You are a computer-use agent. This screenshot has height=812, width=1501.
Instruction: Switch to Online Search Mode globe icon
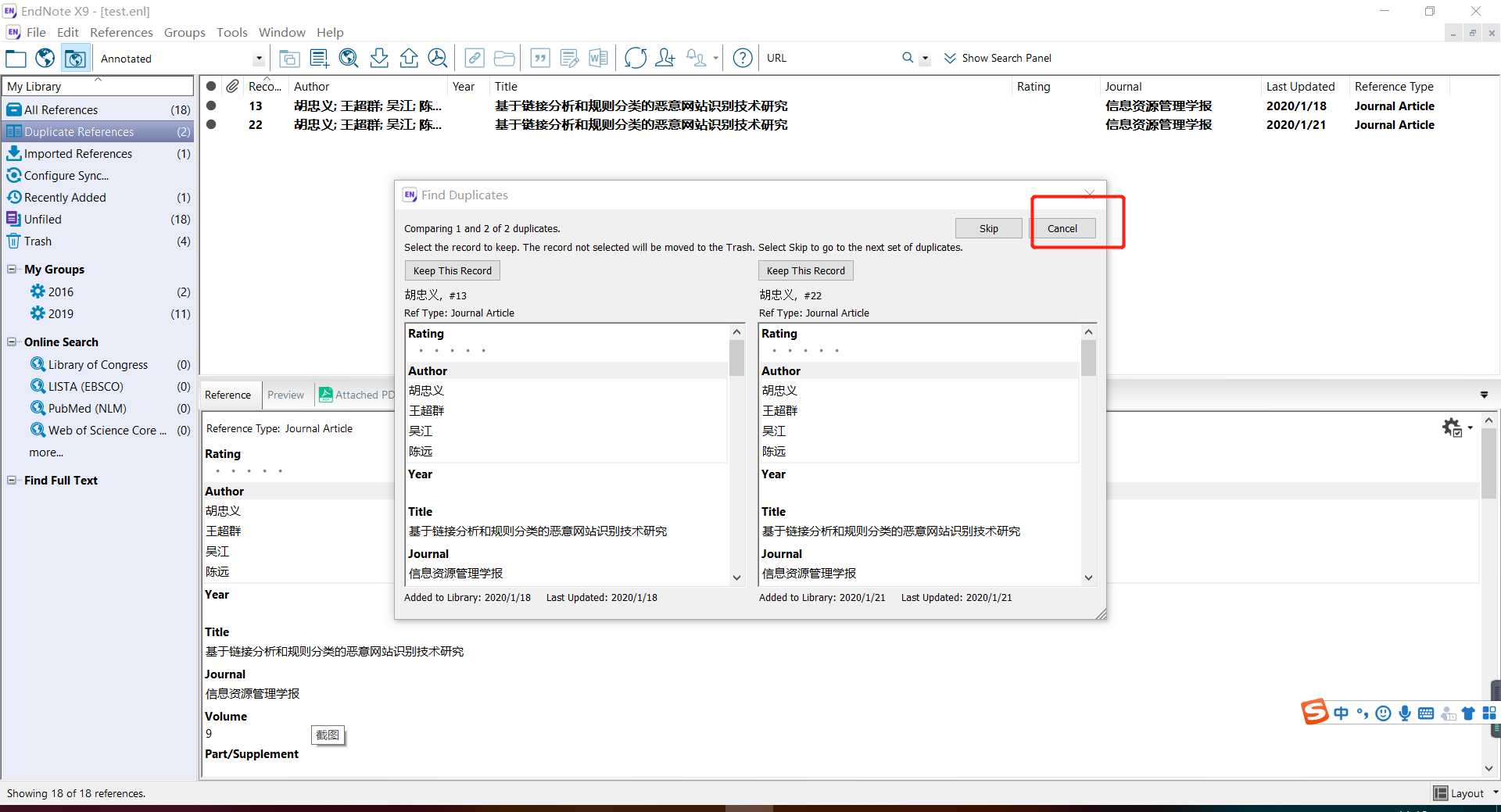[45, 59]
